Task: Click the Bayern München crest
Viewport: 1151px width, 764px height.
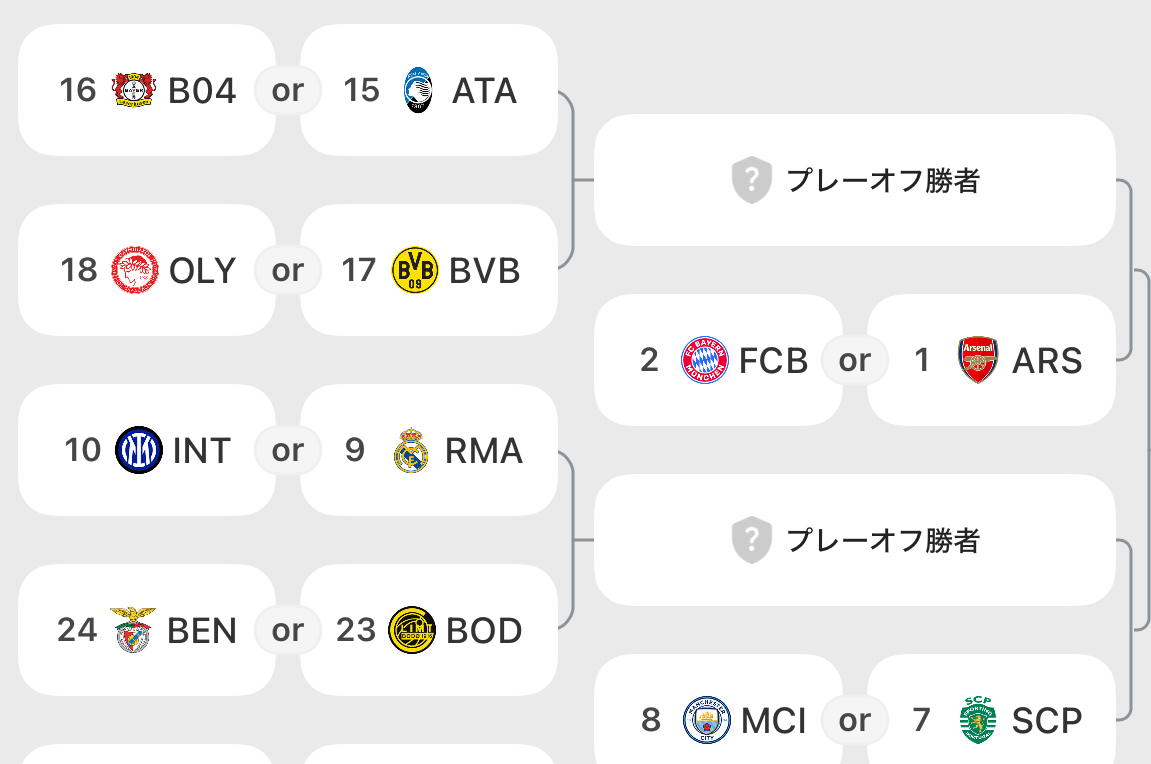Action: click(x=705, y=360)
